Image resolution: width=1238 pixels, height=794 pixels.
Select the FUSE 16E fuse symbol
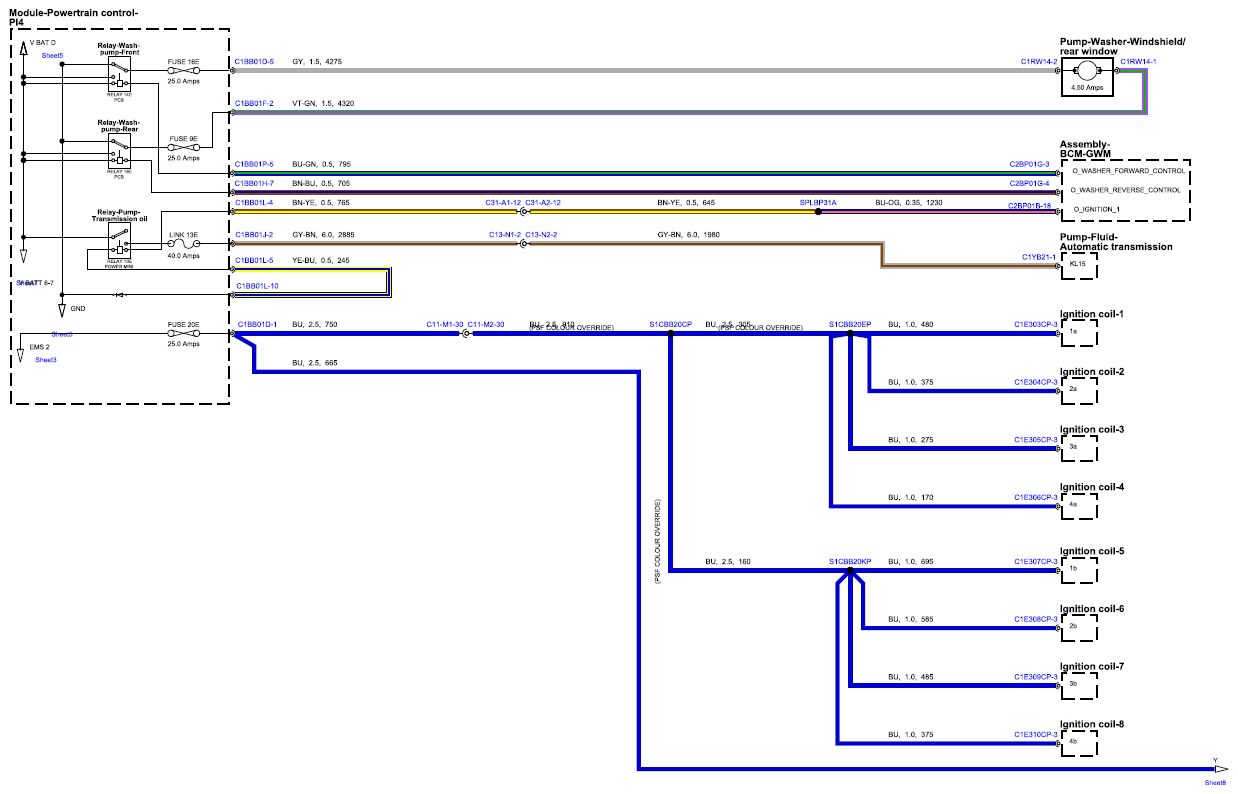[183, 71]
